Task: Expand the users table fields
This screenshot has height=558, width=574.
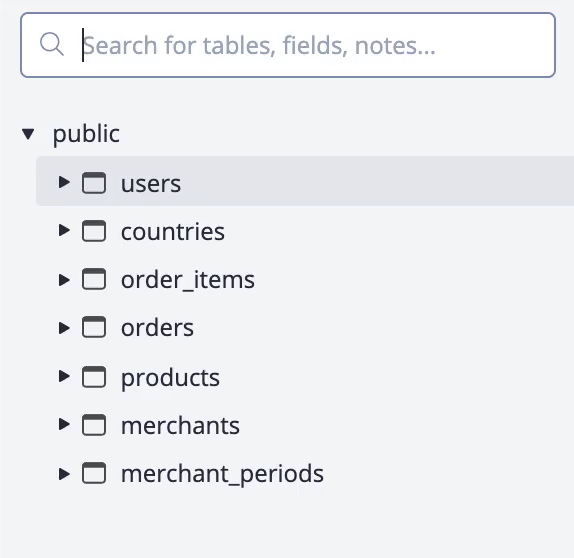Action: (64, 182)
